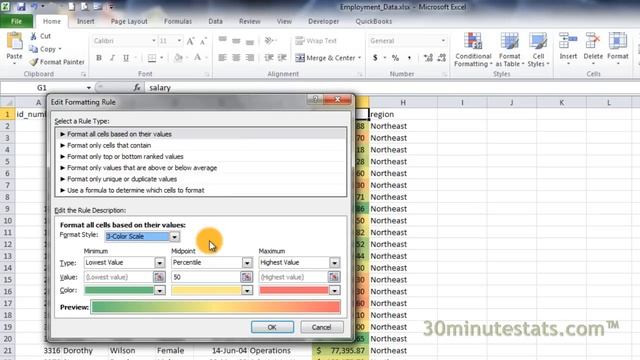Switch to the Developer tab
Screen dimensions: 640x360
pos(323,21)
